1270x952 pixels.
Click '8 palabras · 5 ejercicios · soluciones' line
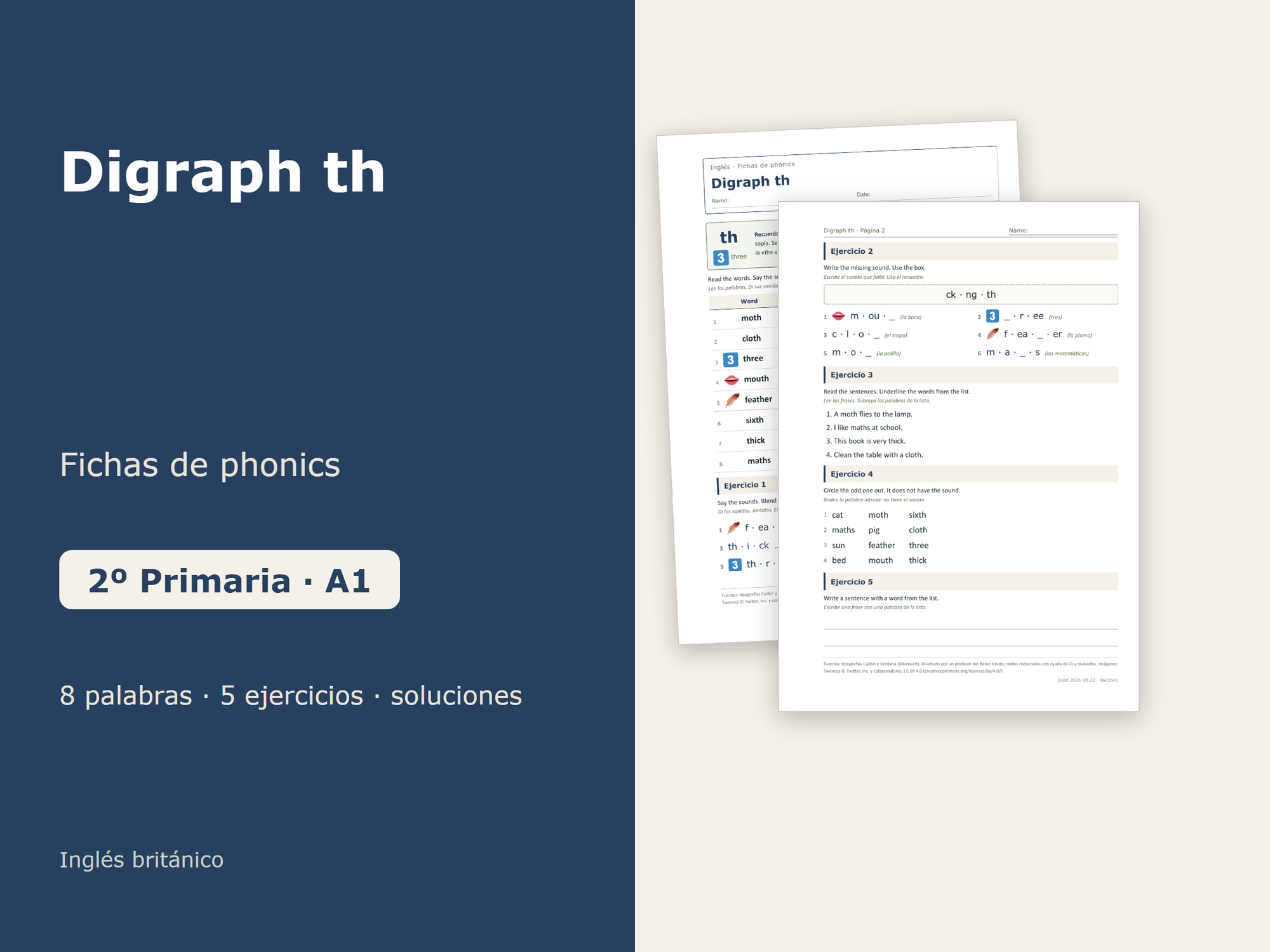pyautogui.click(x=291, y=696)
